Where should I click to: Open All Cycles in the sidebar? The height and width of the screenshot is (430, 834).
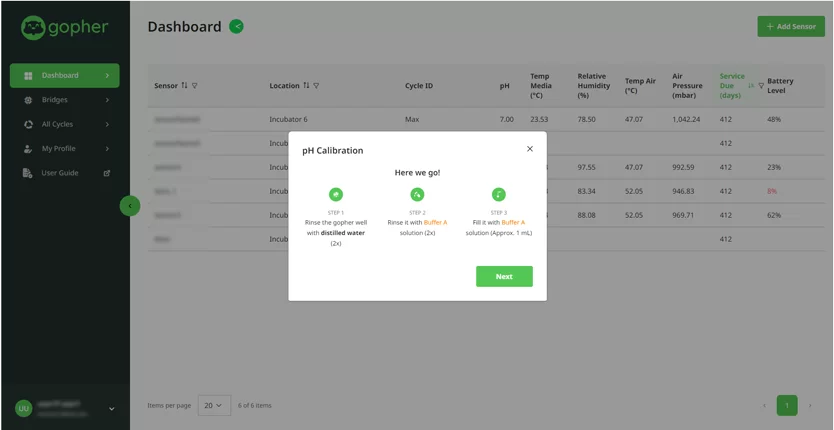(x=57, y=125)
